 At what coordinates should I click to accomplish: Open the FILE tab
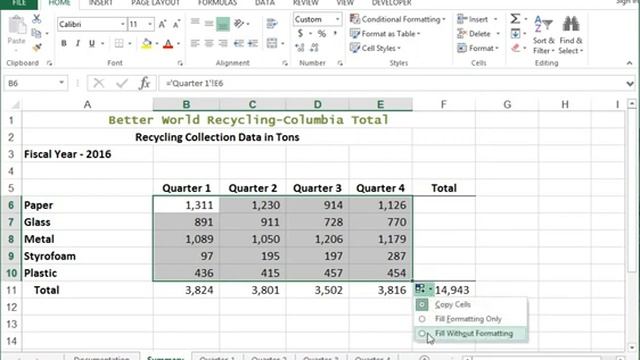(19, 3)
